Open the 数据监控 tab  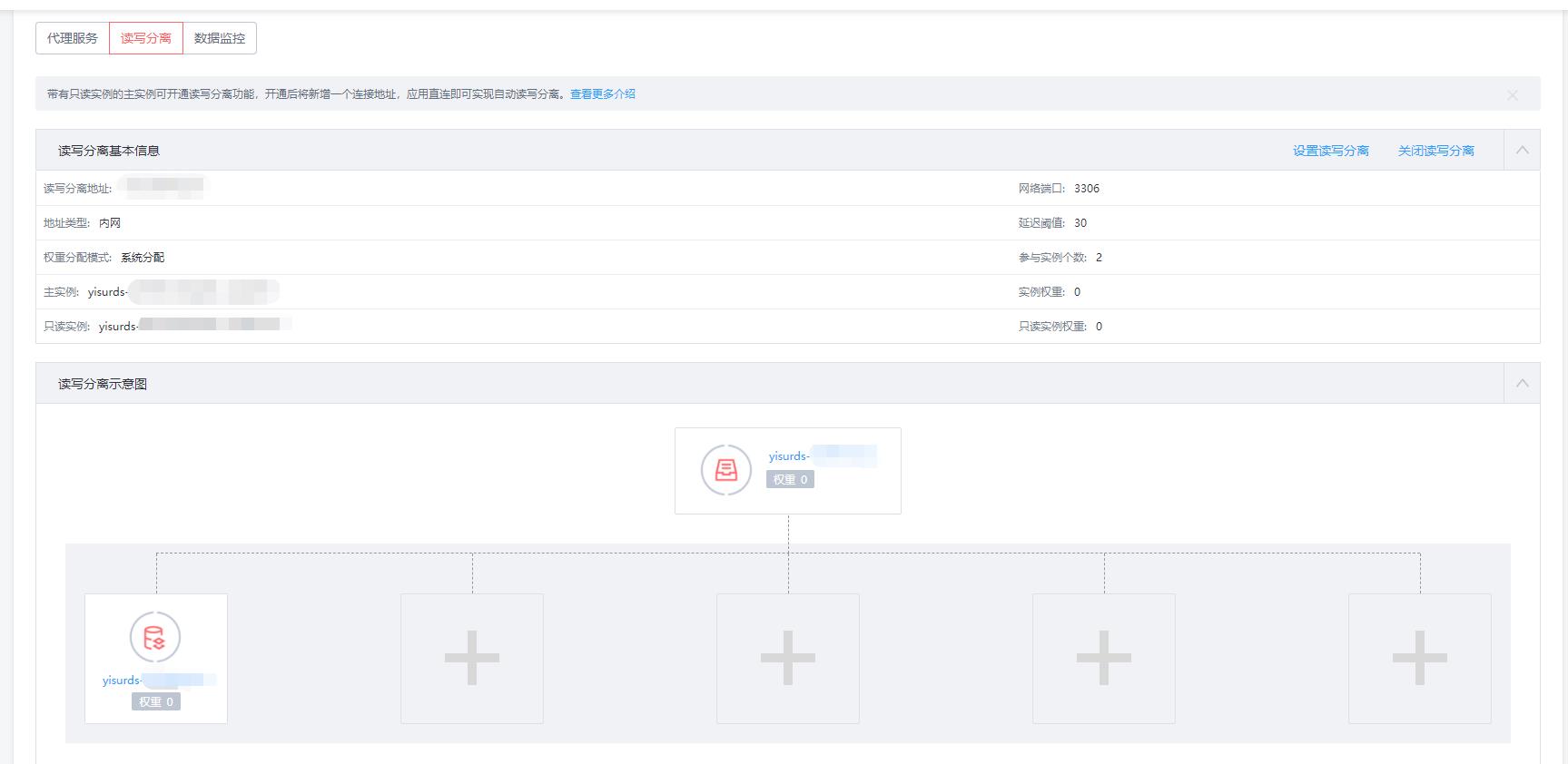[220, 38]
